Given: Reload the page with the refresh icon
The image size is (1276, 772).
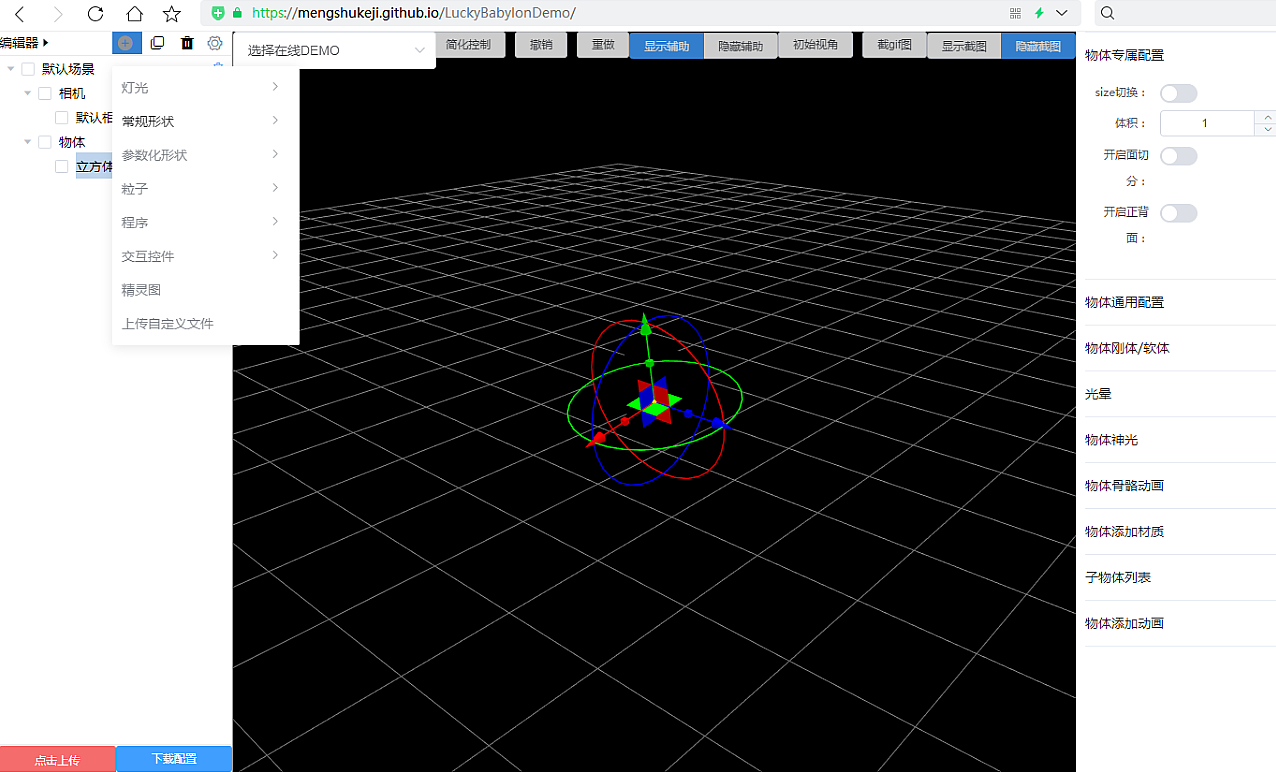Looking at the screenshot, I should coord(95,14).
